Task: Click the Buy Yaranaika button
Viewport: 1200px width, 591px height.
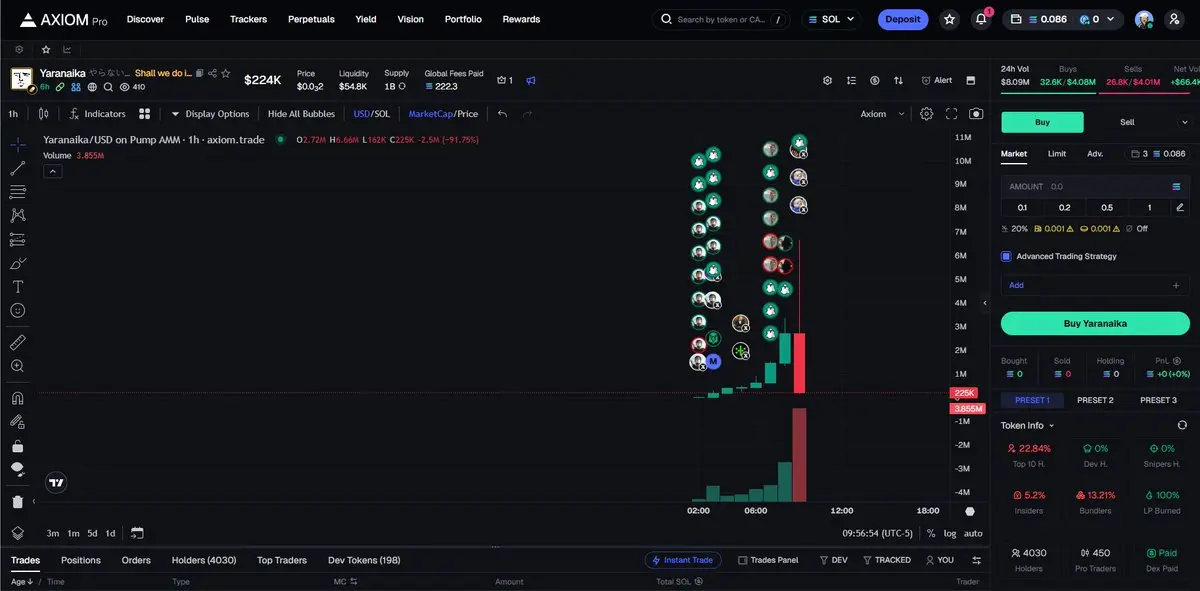Action: pos(1095,323)
